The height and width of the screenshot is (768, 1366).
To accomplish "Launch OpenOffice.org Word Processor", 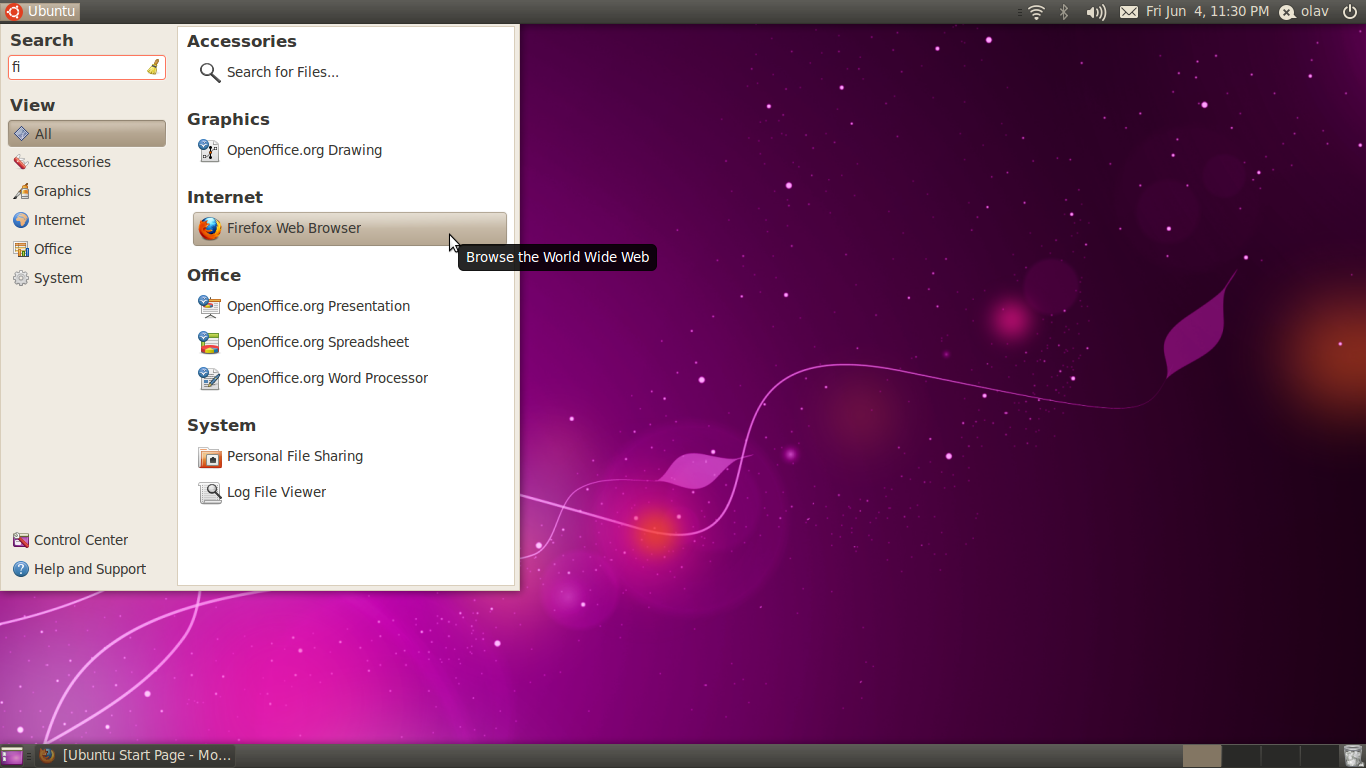I will pyautogui.click(x=349, y=378).
